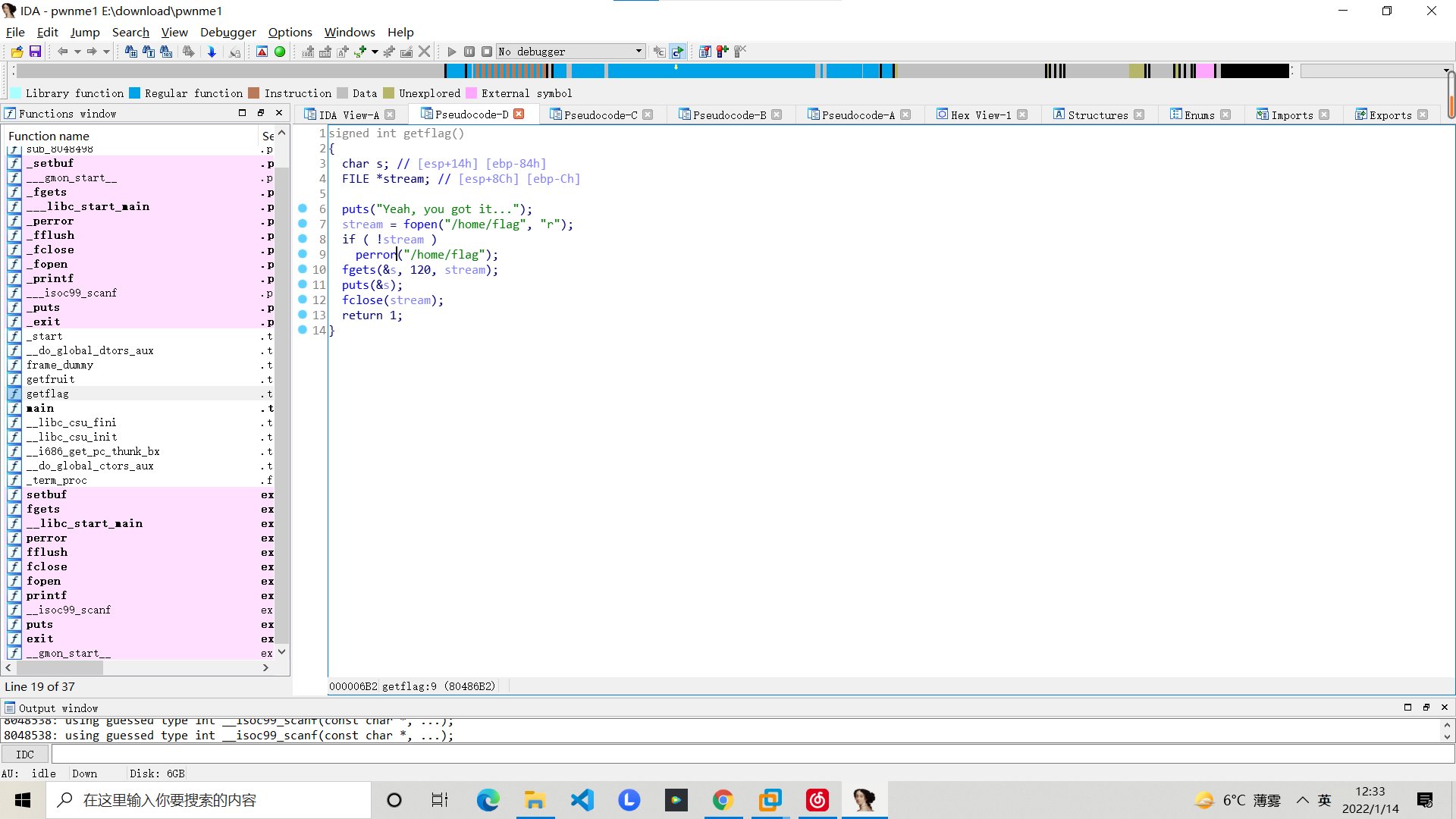Close the Imports tab
This screenshot has height=819, width=1456.
(x=1324, y=115)
